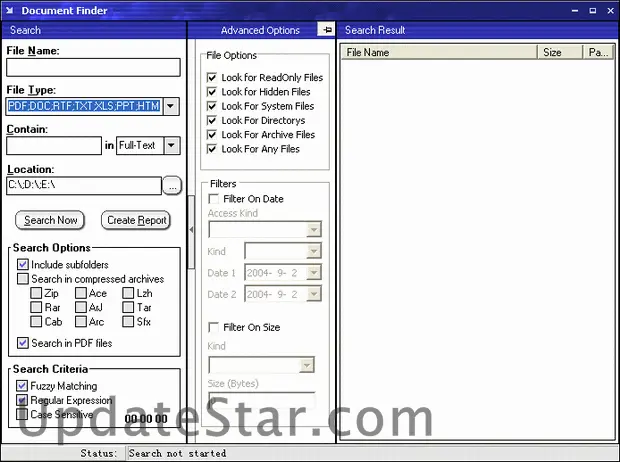Image resolution: width=620 pixels, height=462 pixels.
Task: Open the Access Kind dropdown
Action: coord(314,229)
